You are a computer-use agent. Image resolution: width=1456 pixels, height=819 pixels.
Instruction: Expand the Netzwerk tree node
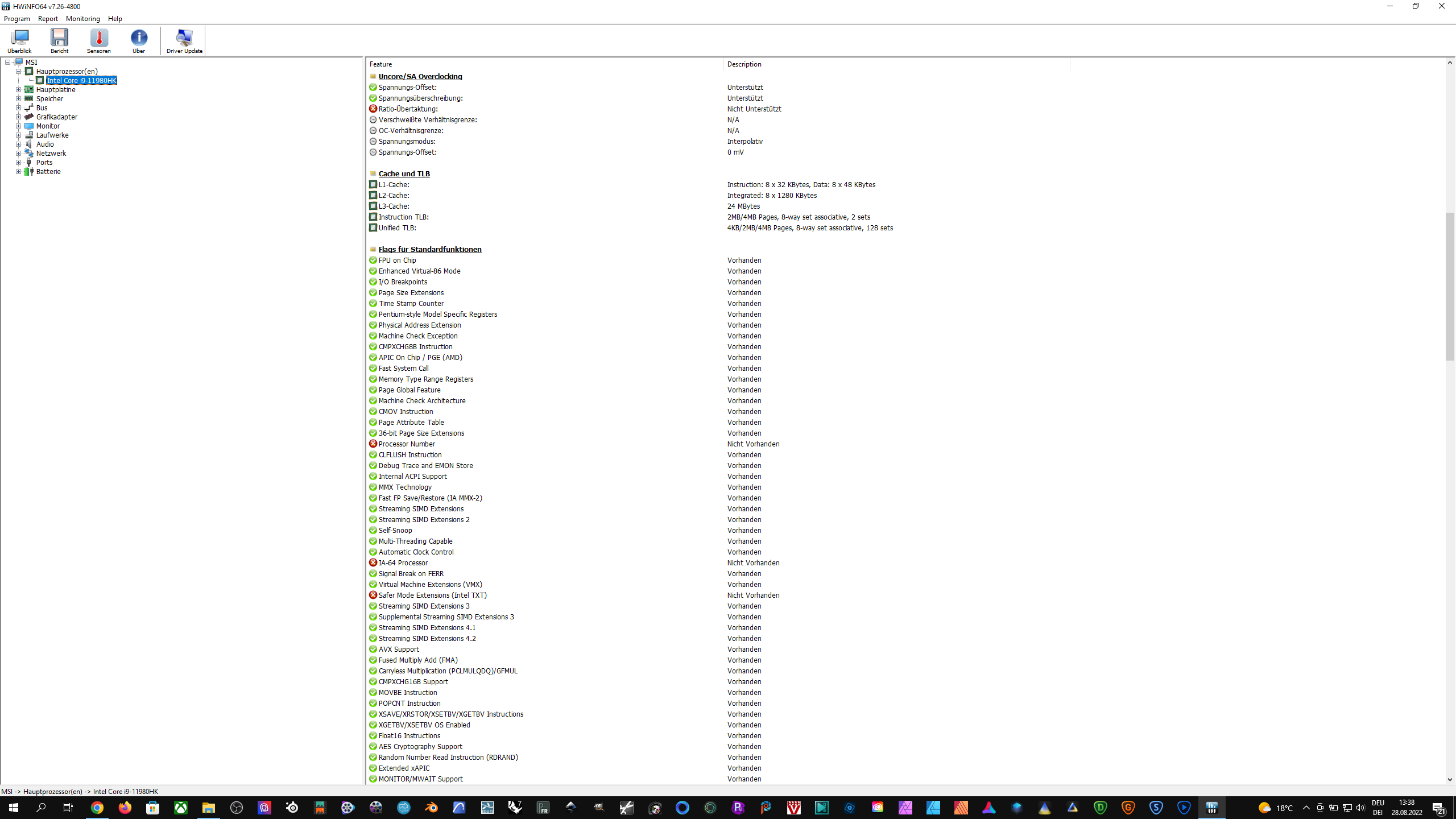click(18, 153)
